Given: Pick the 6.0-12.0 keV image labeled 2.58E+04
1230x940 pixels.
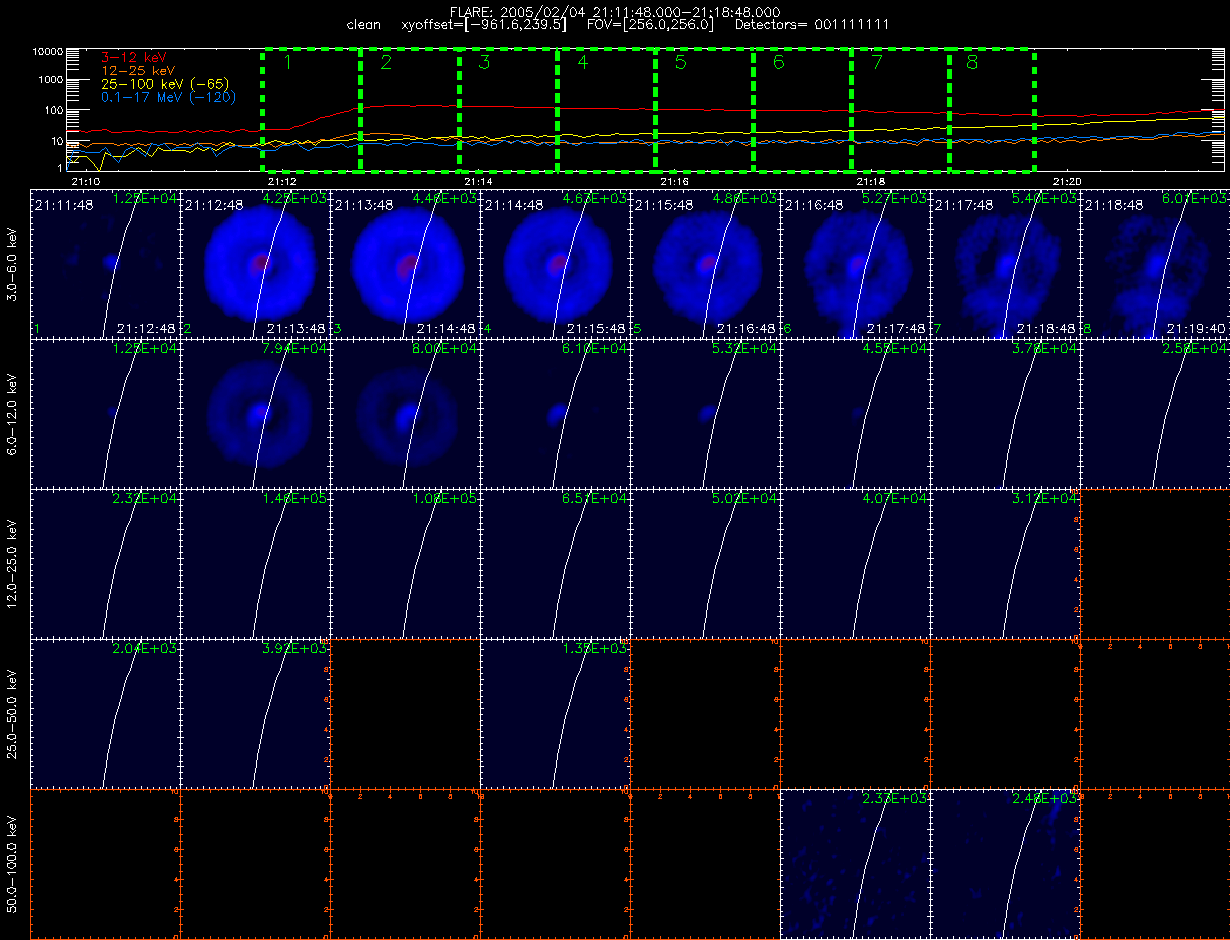Looking at the screenshot, I should 1154,413.
